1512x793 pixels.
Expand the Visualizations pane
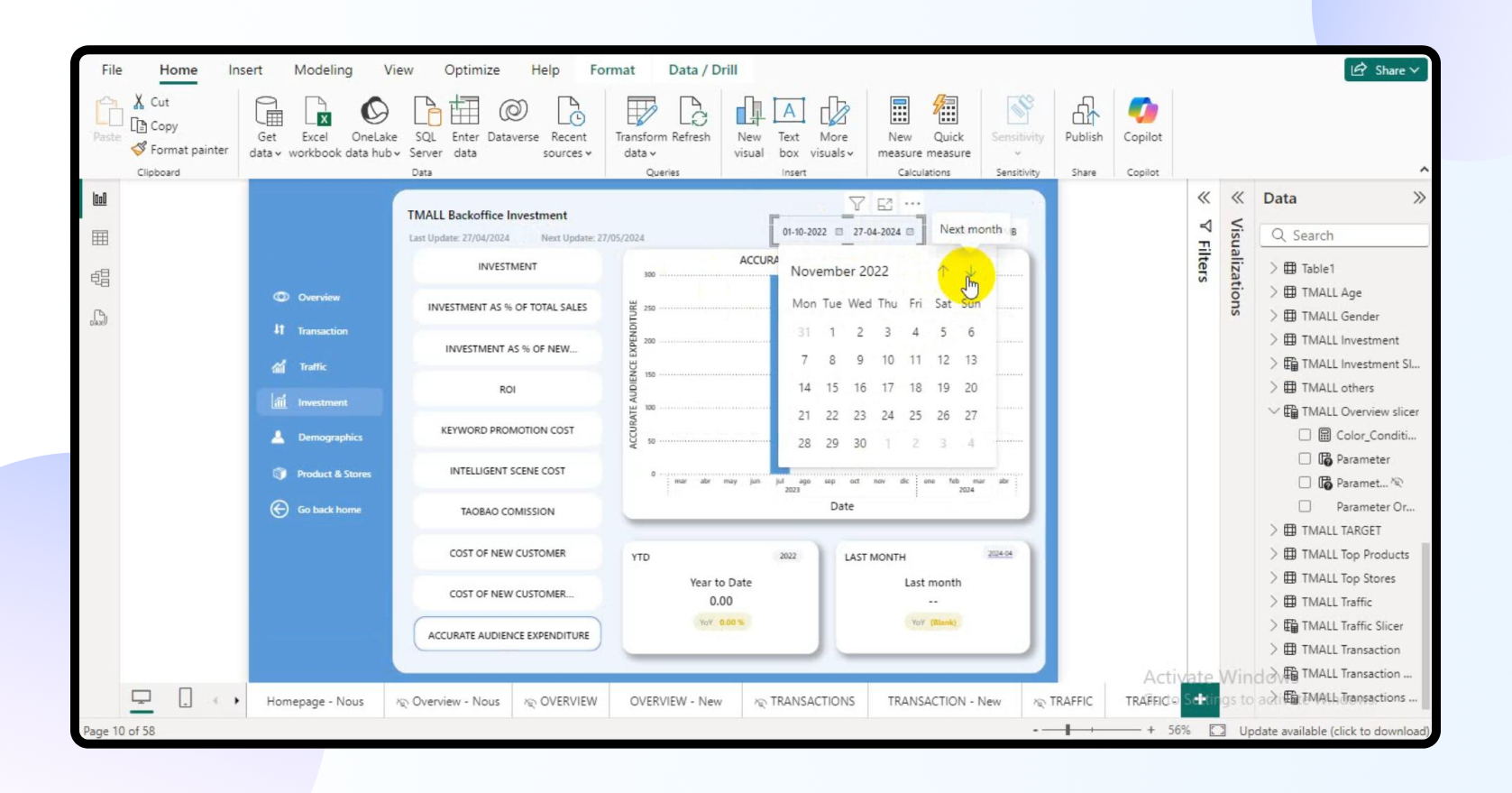(x=1237, y=198)
